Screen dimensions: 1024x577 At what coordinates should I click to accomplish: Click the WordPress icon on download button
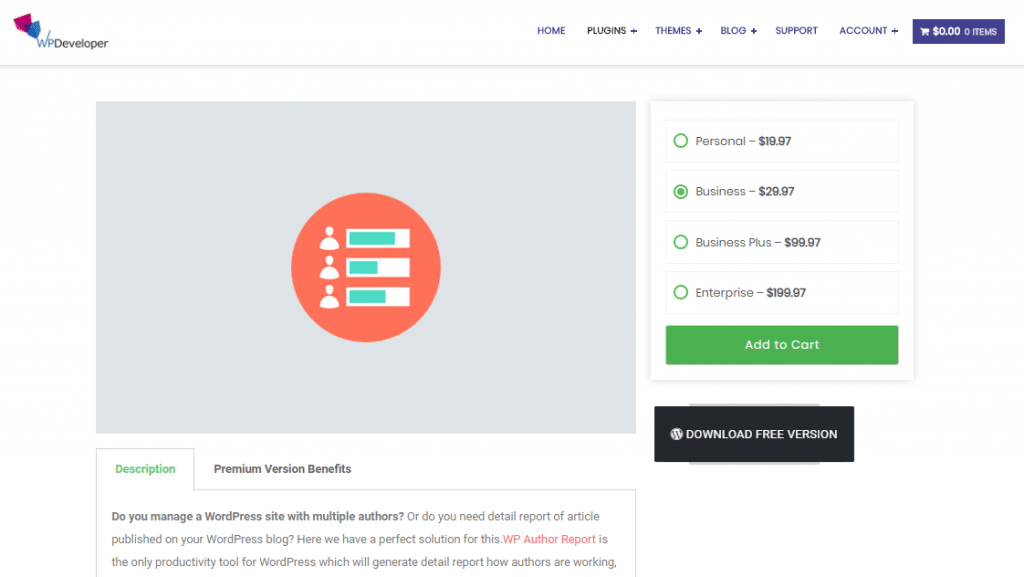[x=677, y=434]
